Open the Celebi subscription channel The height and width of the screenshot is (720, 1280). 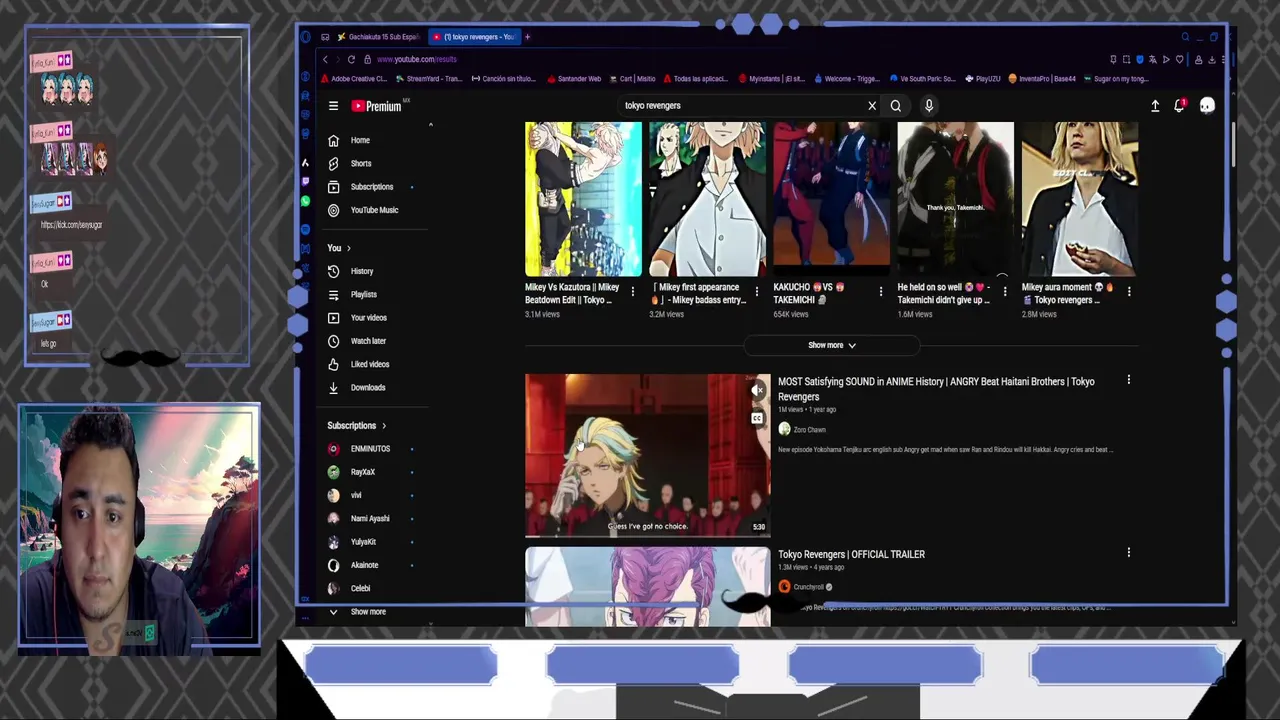point(371,588)
